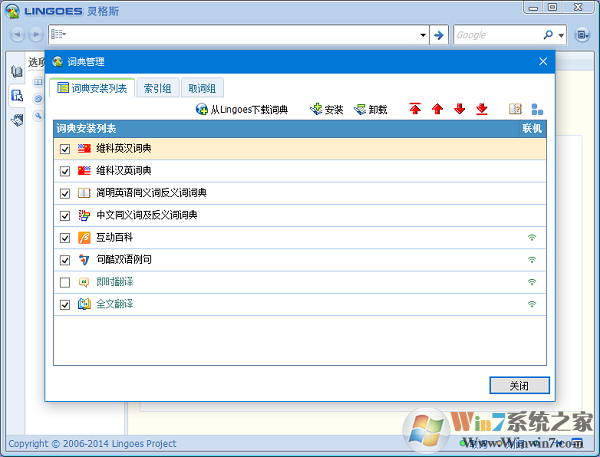The image size is (600, 457).
Task: Uncheck the 维科英汉词典 checkbox
Action: 65,149
